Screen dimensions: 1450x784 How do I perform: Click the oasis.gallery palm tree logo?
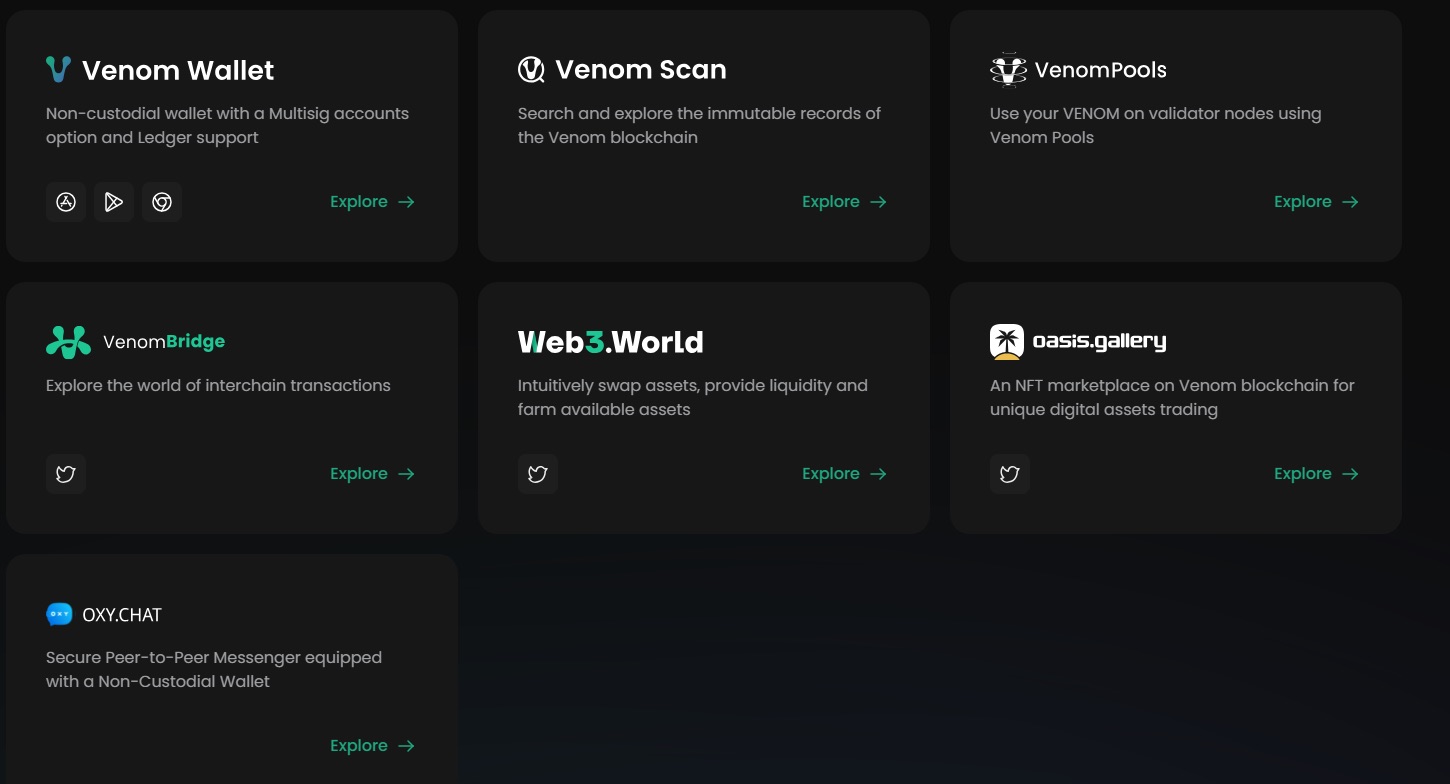click(1007, 342)
